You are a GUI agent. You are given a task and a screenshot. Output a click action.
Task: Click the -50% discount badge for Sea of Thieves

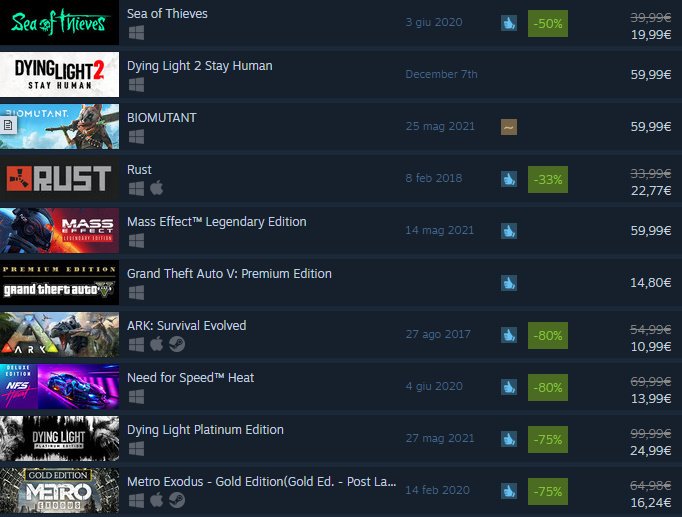pyautogui.click(x=548, y=23)
